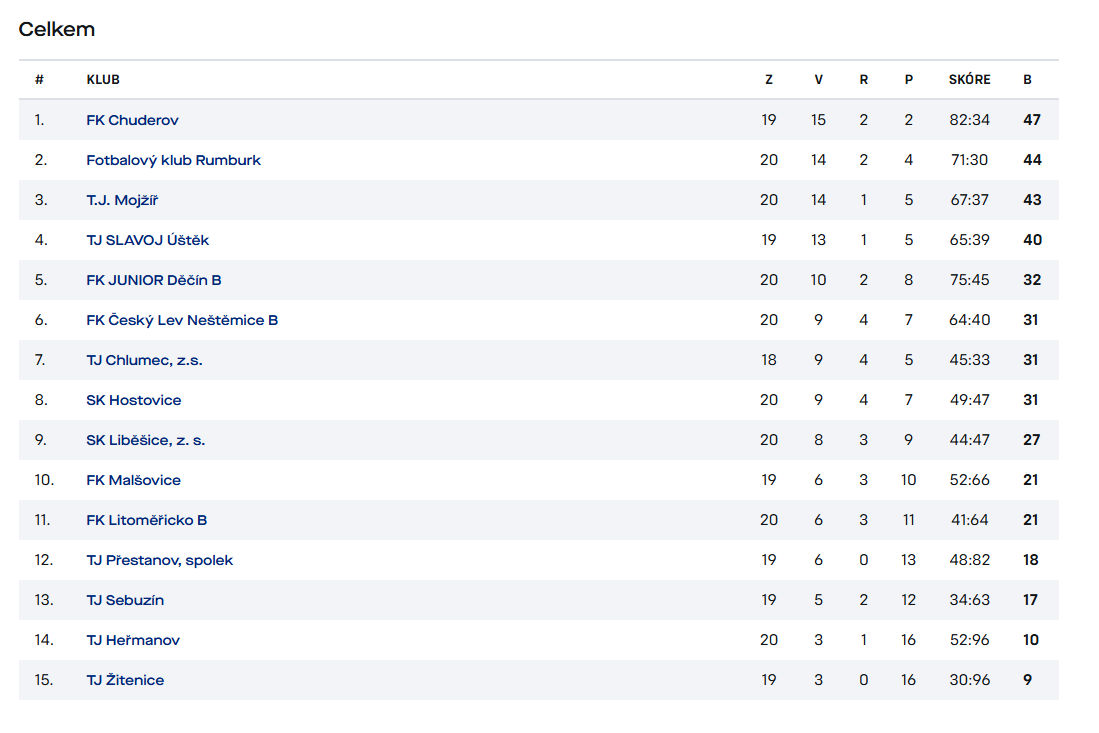Click FK Malšovice club name
Image resolution: width=1099 pixels, height=733 pixels.
click(133, 480)
